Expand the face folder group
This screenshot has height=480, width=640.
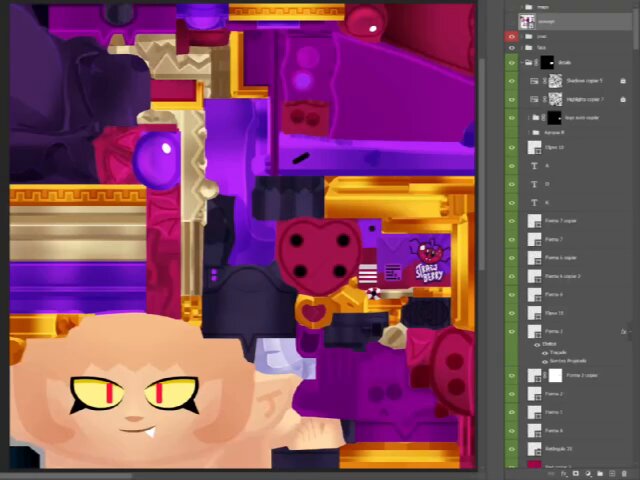point(522,48)
